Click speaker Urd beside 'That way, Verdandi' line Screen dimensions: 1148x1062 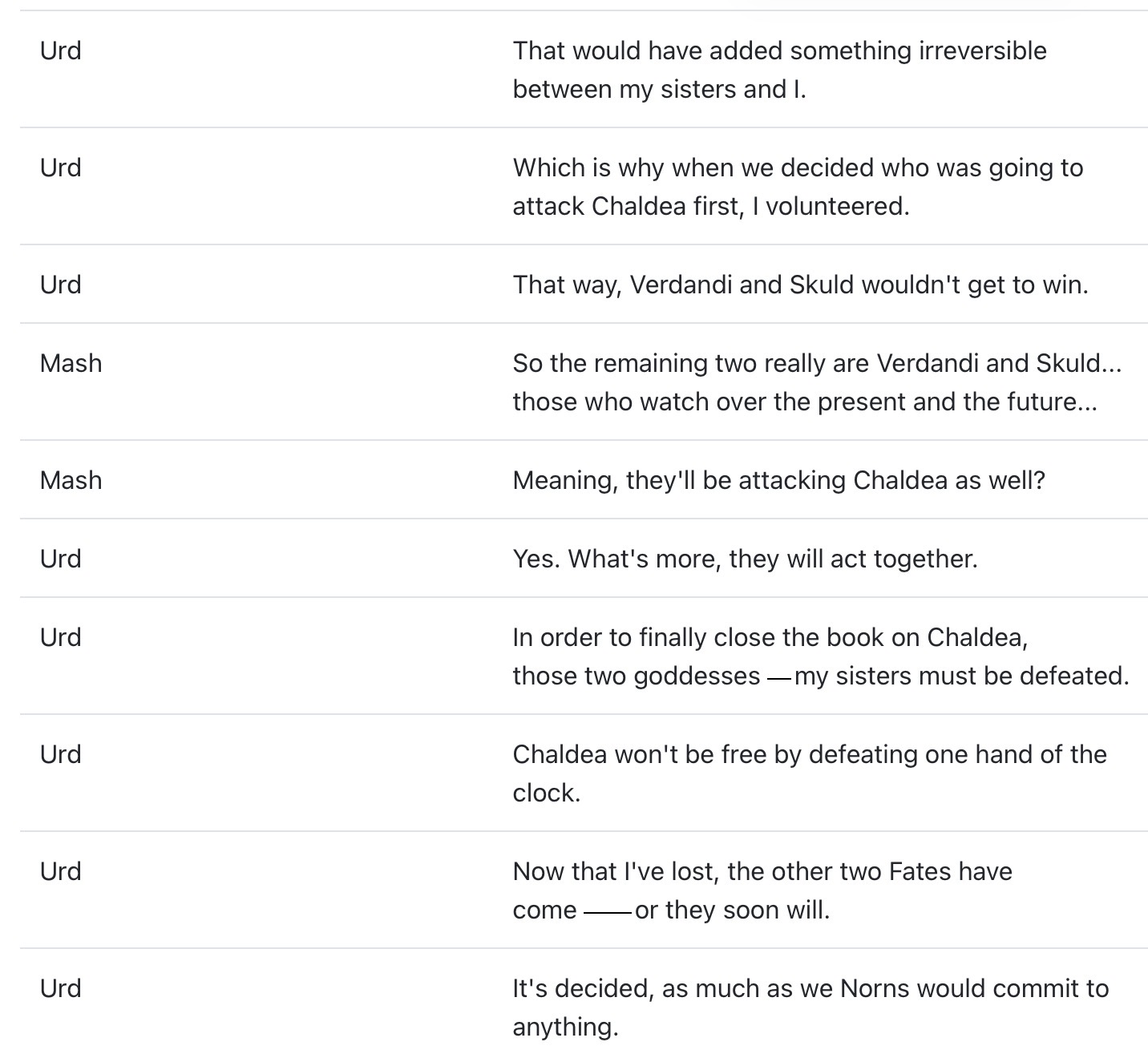[x=61, y=285]
